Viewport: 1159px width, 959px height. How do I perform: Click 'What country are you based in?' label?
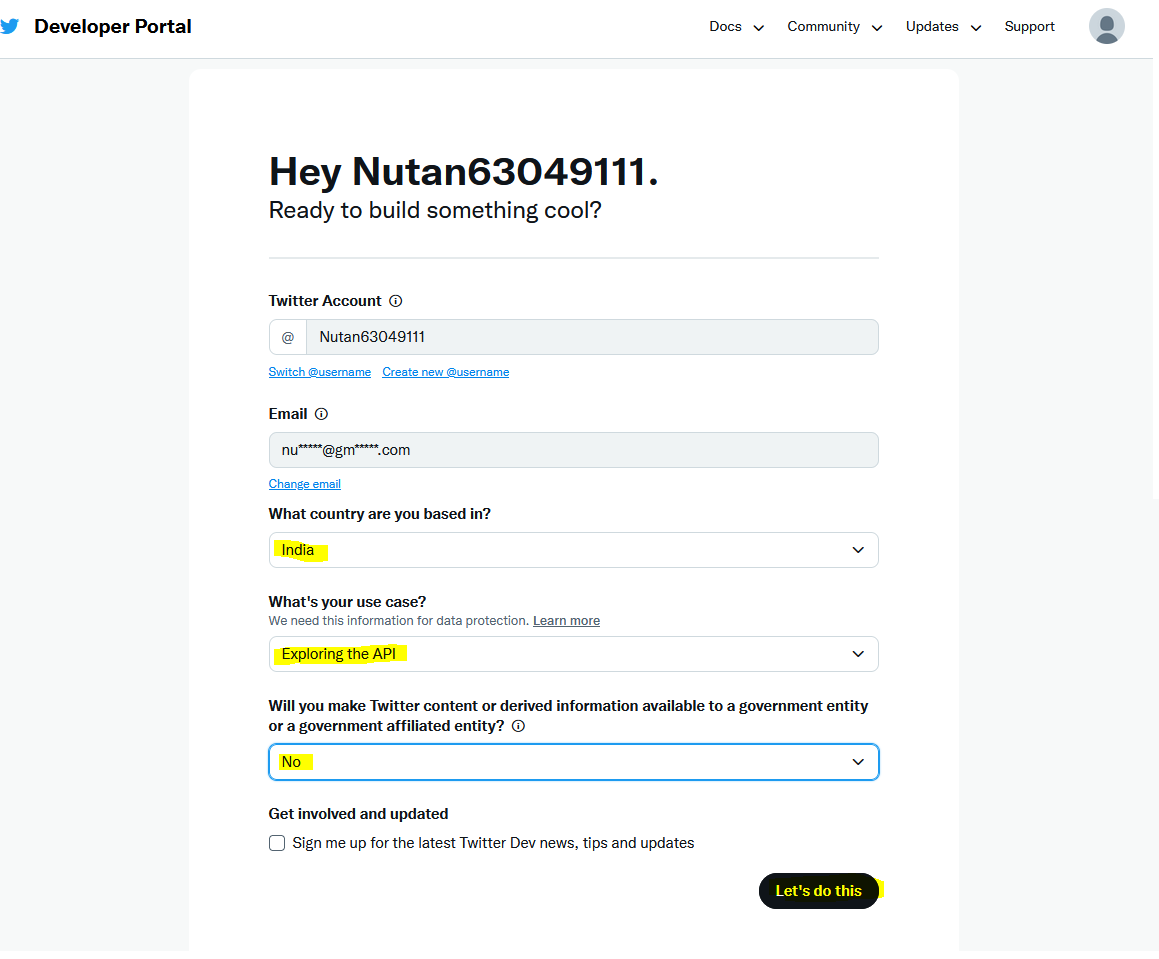379,514
